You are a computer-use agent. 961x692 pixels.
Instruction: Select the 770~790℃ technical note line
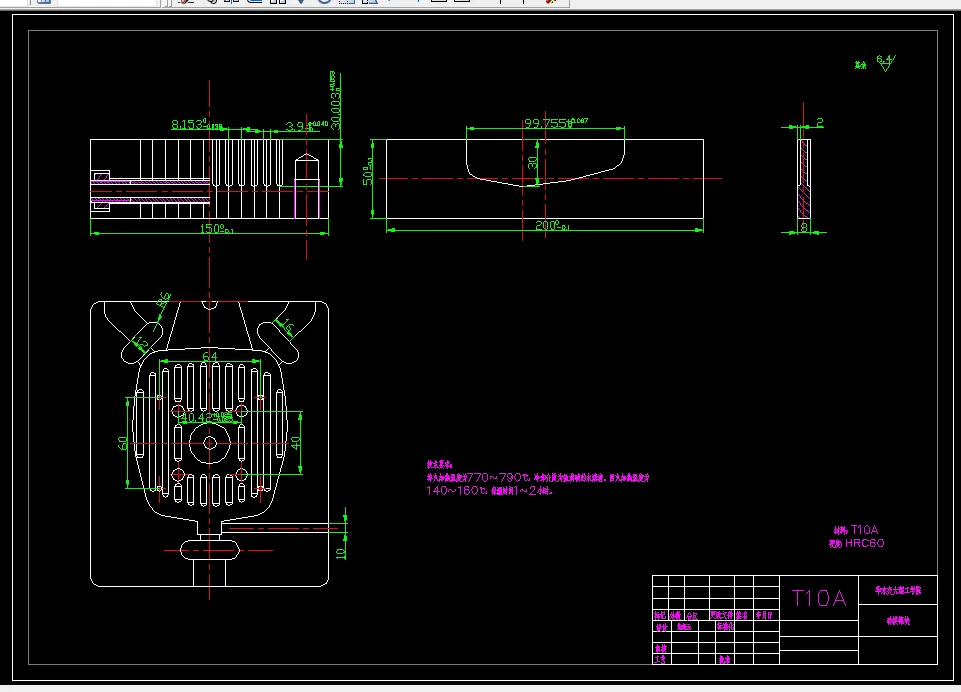[537, 477]
